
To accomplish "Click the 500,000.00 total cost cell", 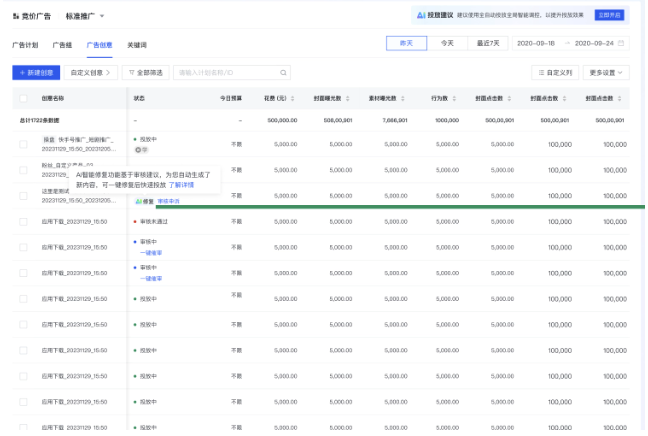I will tap(282, 121).
